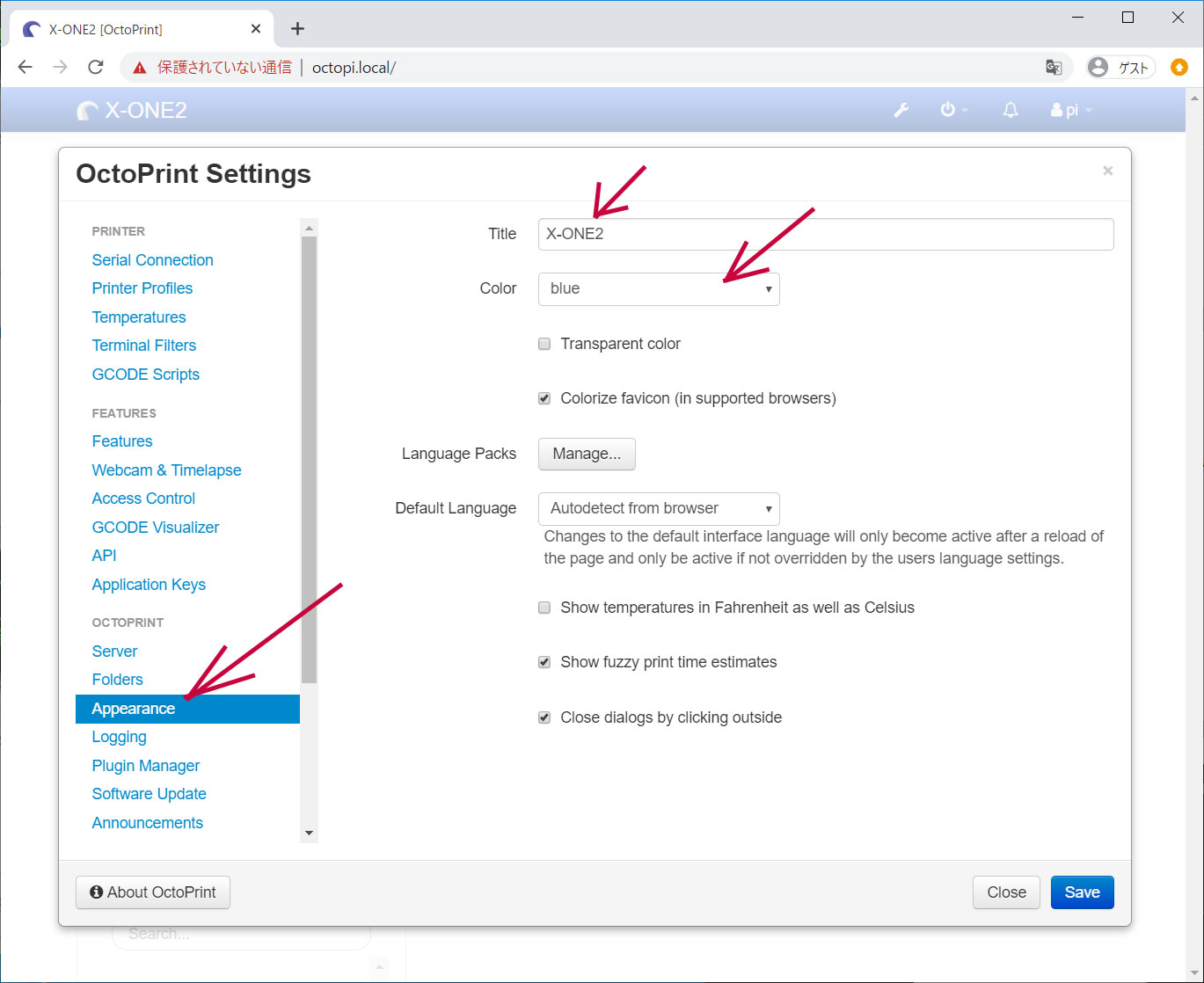Click the browser forward arrow
1204x983 pixels.
click(60, 67)
